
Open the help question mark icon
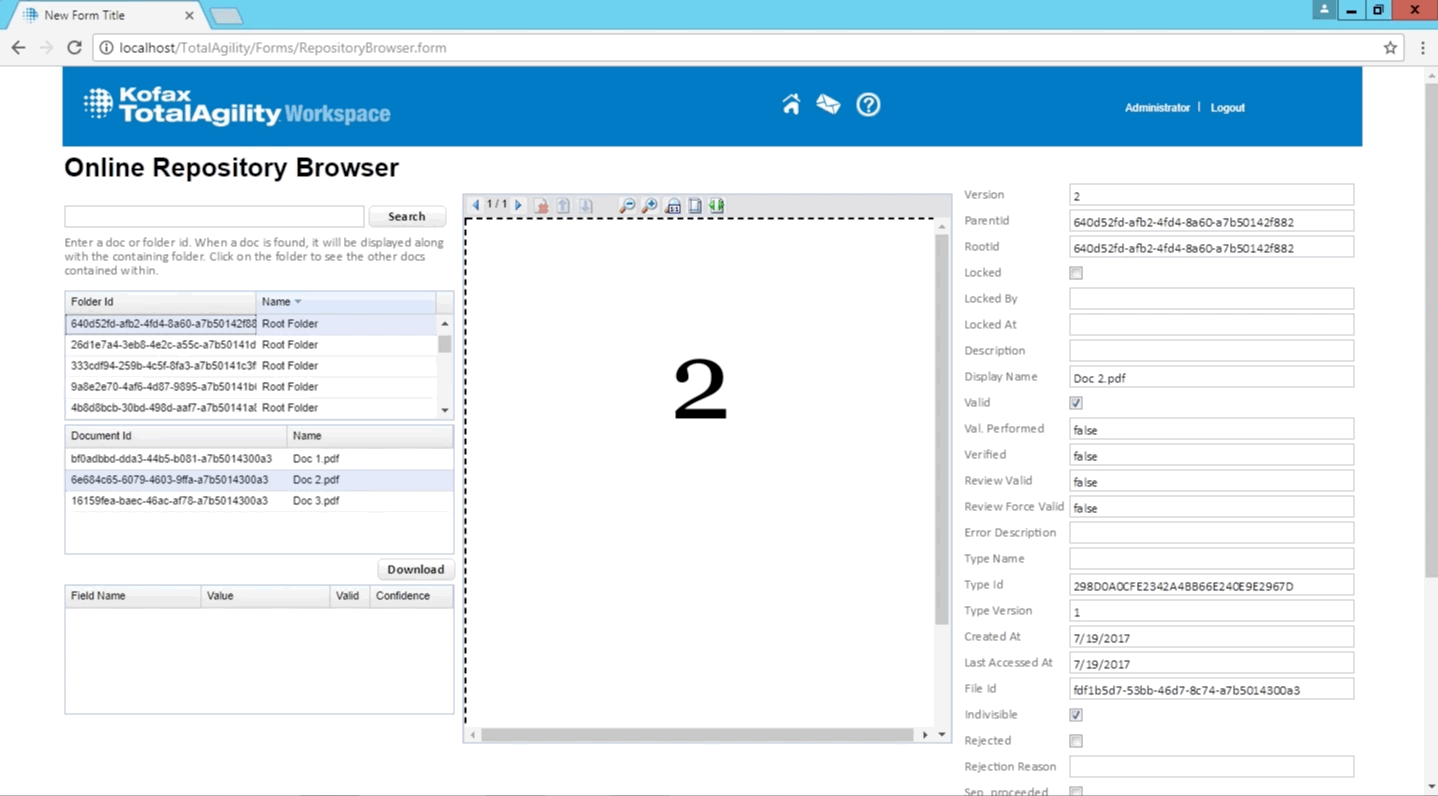pyautogui.click(x=868, y=105)
